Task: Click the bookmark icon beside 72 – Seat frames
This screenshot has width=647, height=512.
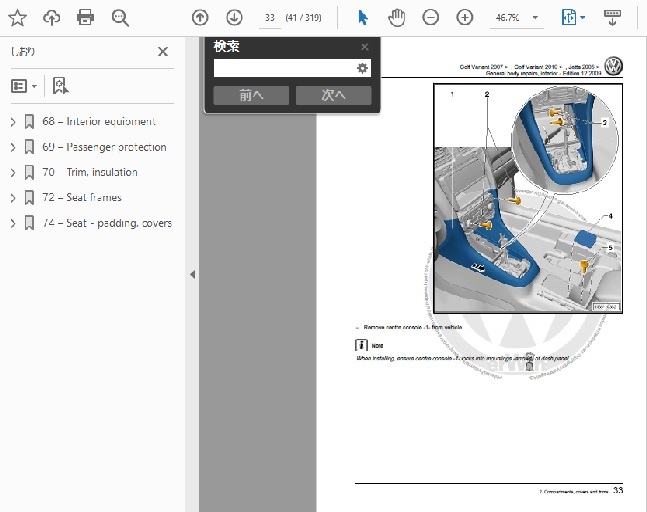Action: tap(29, 198)
